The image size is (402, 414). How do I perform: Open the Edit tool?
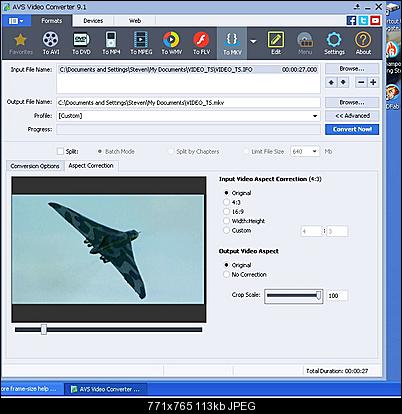coord(276,43)
